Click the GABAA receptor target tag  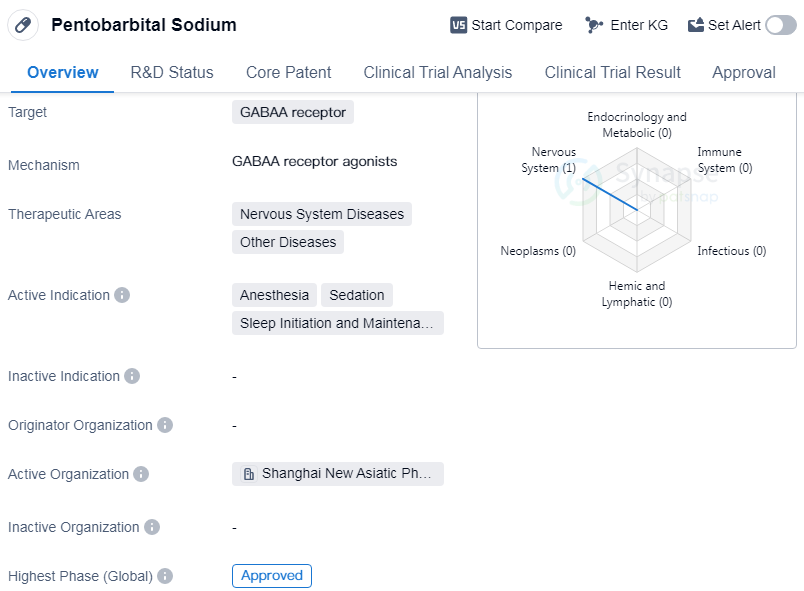(292, 112)
